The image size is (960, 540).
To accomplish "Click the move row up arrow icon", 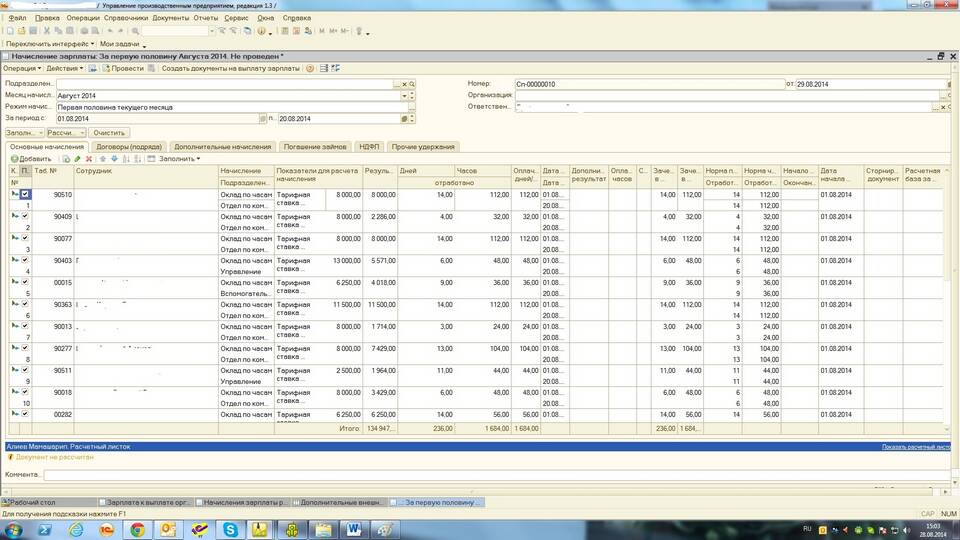I will (101, 159).
